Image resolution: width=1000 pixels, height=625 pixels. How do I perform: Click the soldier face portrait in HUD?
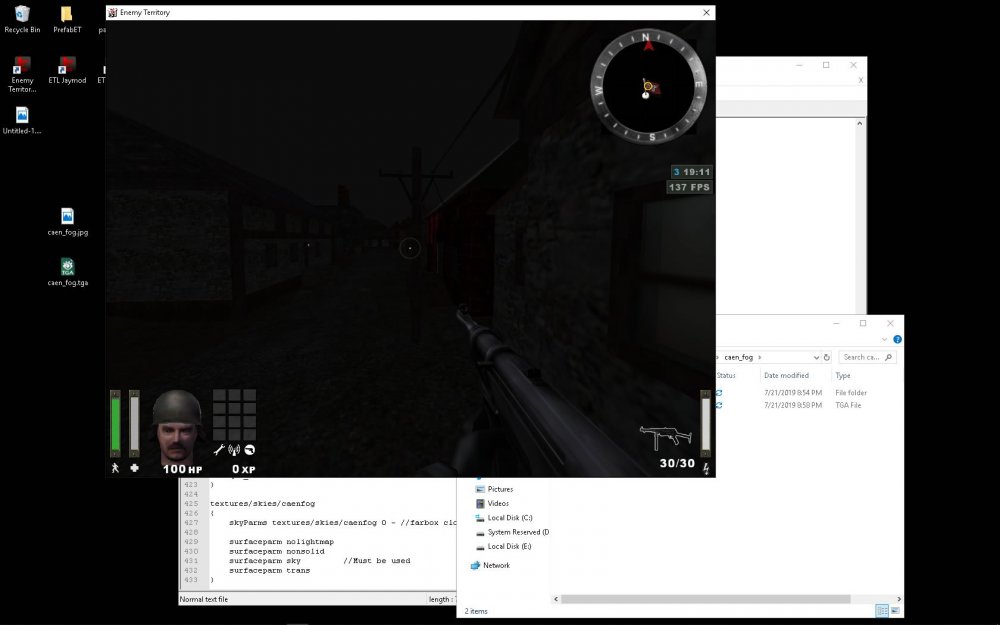point(177,427)
